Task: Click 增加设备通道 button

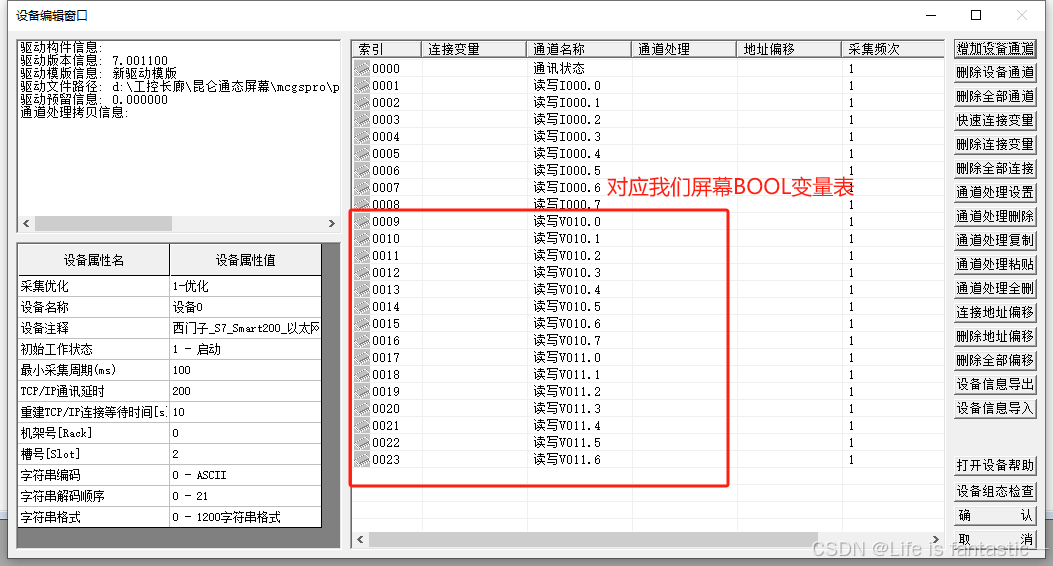Action: pyautogui.click(x=995, y=48)
